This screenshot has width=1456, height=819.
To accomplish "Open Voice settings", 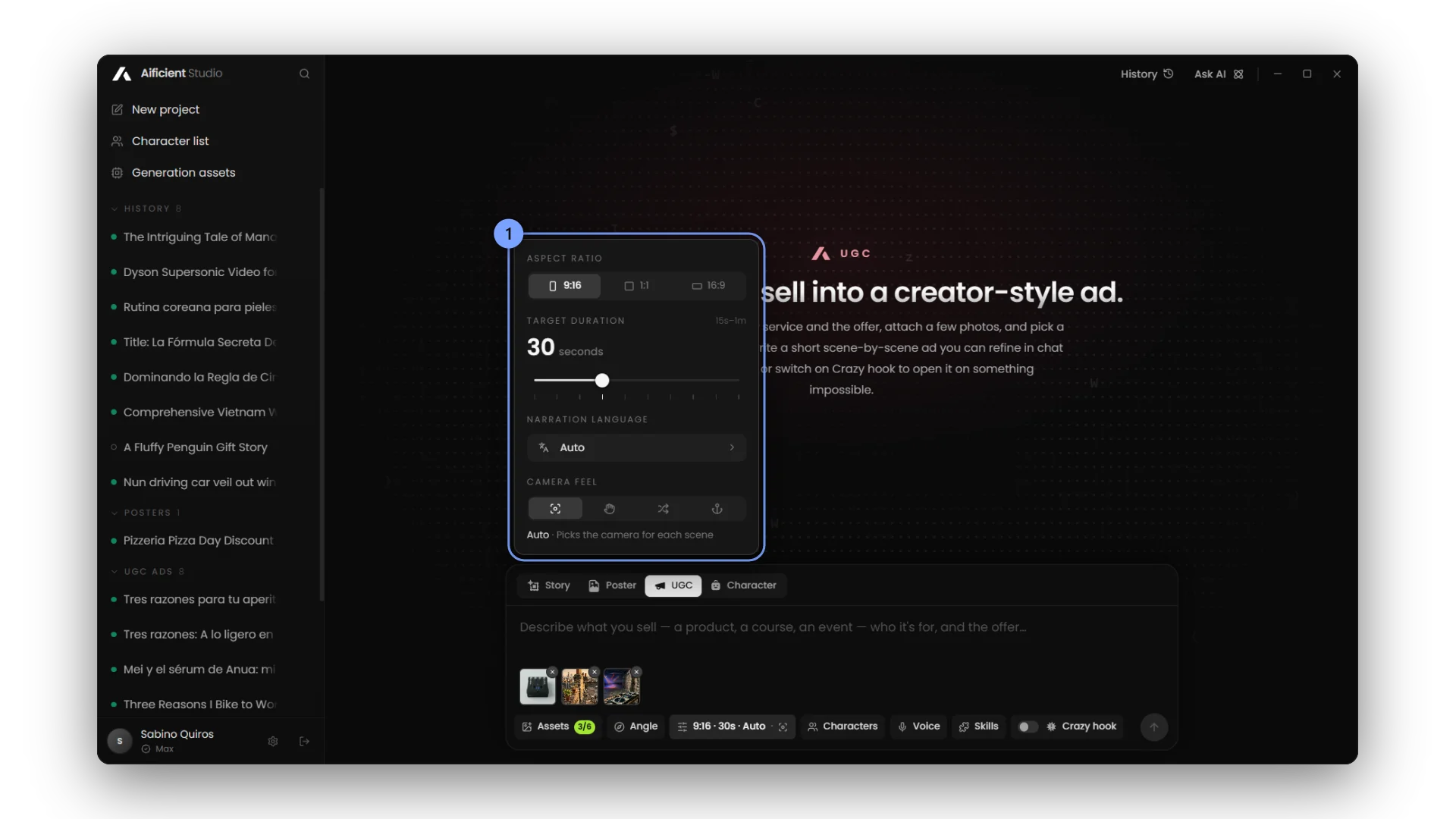I will tap(918, 726).
